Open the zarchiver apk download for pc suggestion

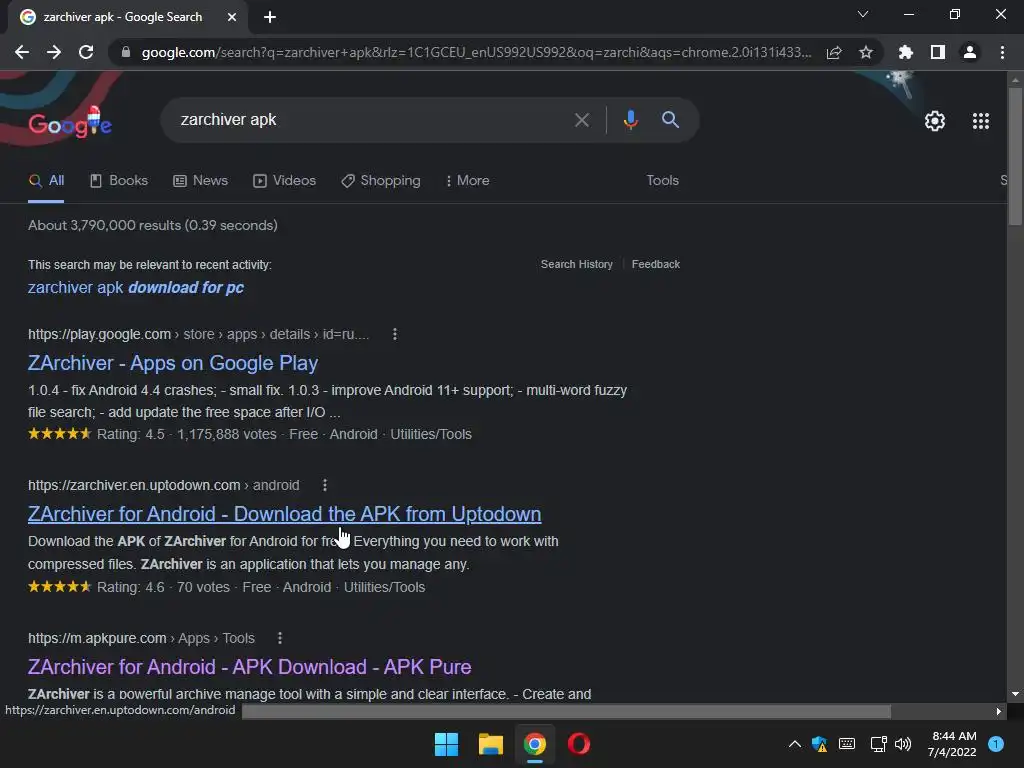136,287
